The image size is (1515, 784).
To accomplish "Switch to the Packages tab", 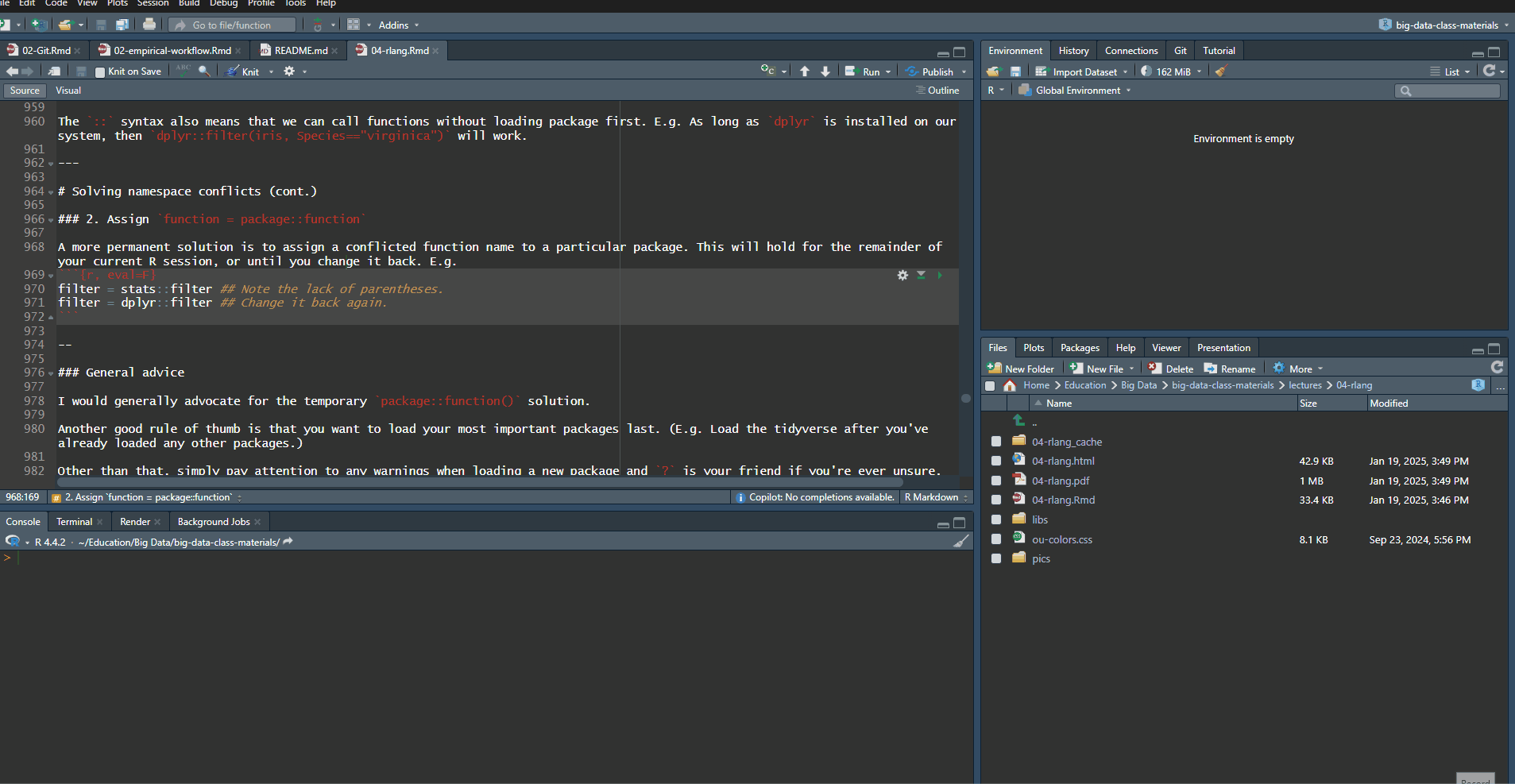I will point(1080,348).
